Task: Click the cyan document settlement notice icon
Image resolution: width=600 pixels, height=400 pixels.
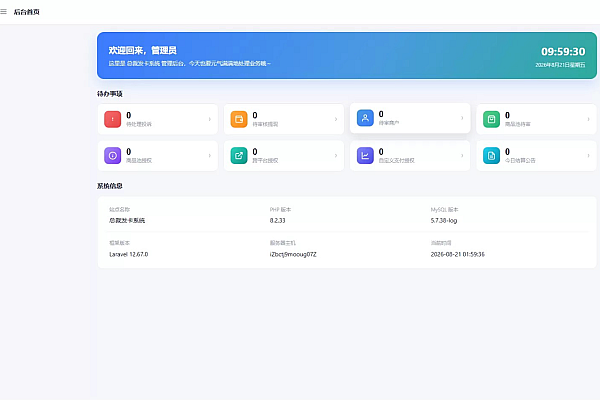Action: [x=491, y=156]
